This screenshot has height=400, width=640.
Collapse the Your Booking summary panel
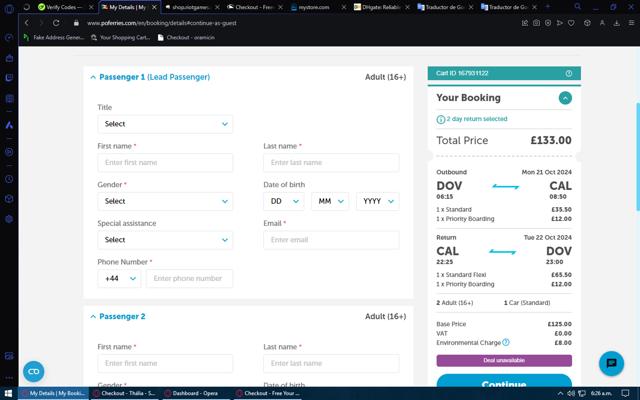click(565, 98)
